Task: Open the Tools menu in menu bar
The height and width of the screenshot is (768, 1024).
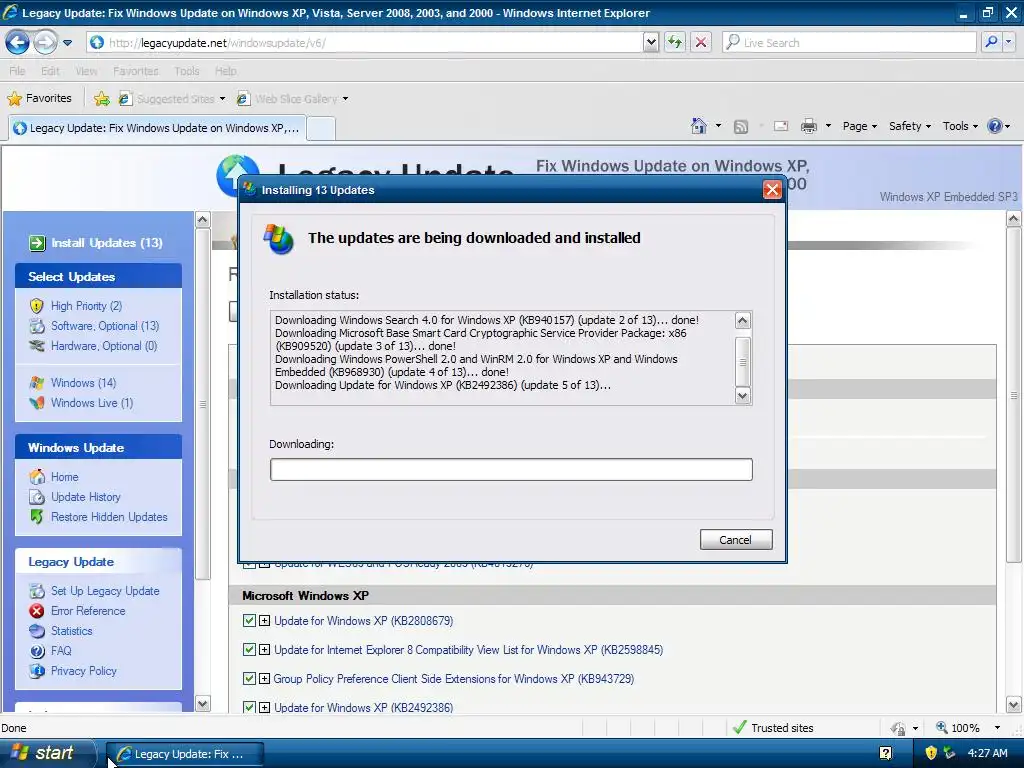Action: (187, 71)
